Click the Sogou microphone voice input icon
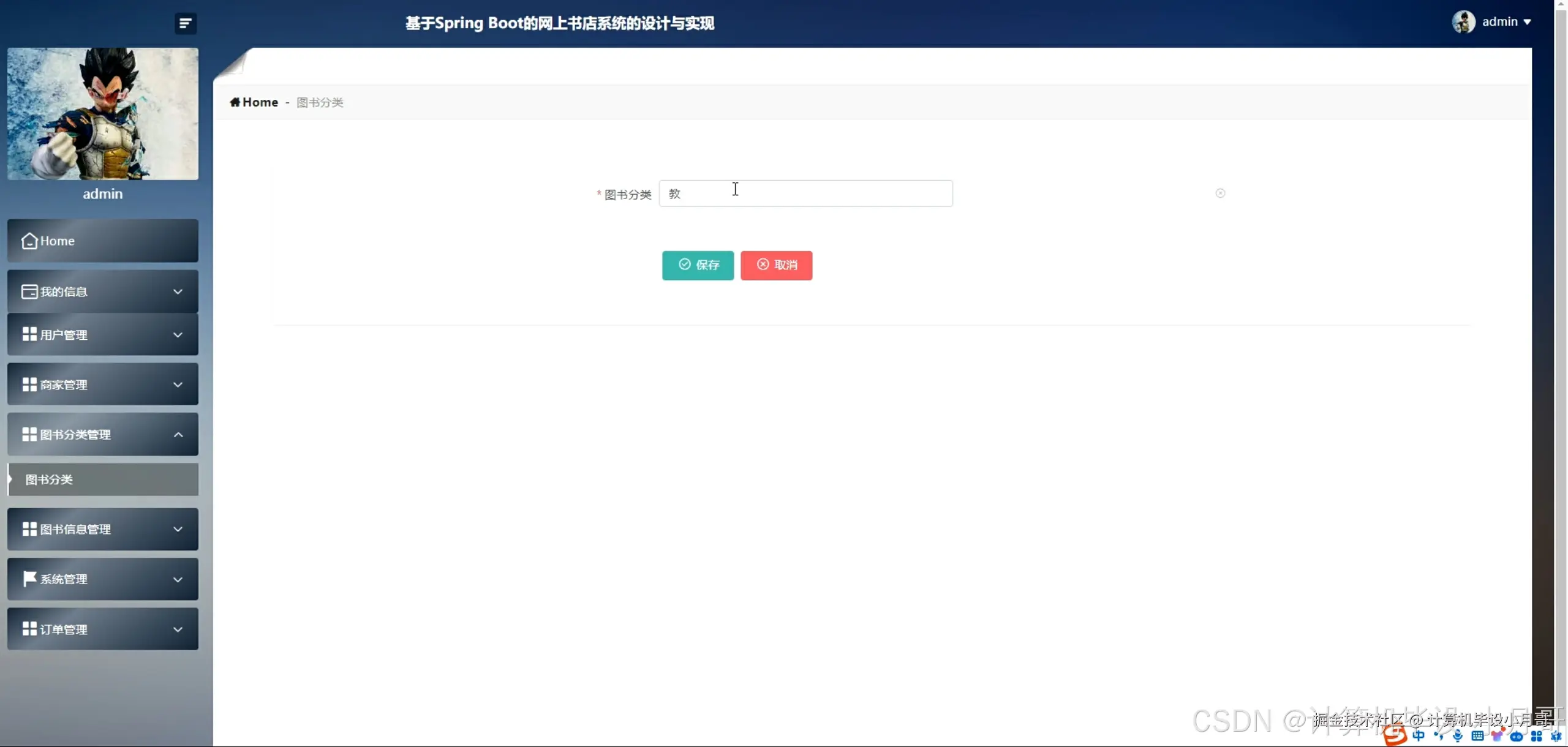 pyautogui.click(x=1458, y=736)
